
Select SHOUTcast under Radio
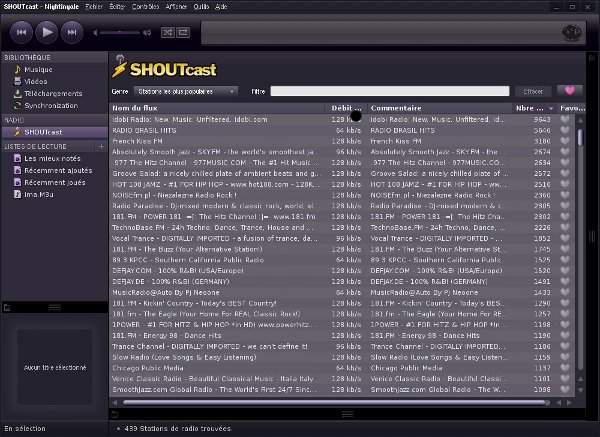55,132
